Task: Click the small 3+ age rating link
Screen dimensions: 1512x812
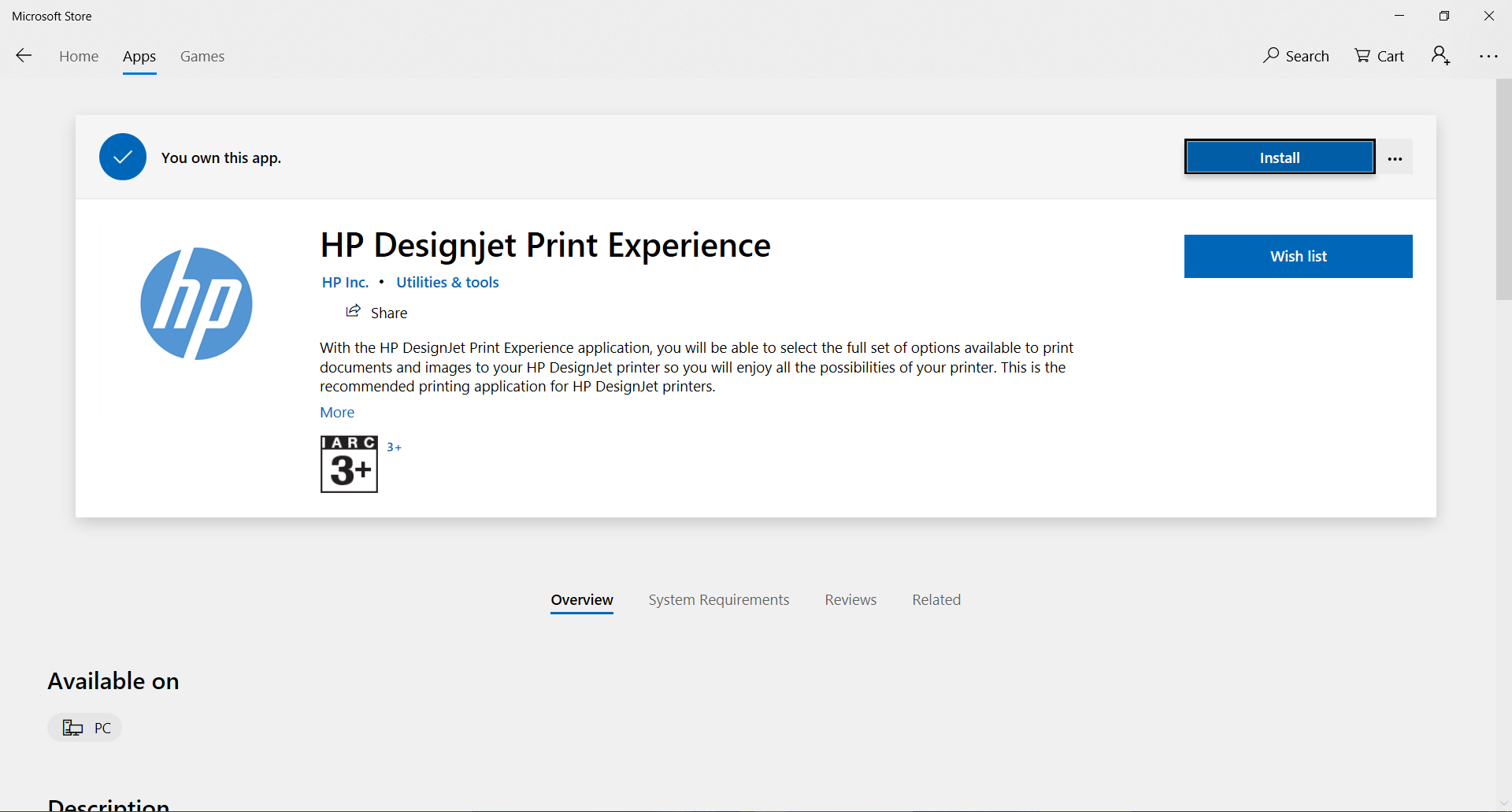Action: [394, 447]
